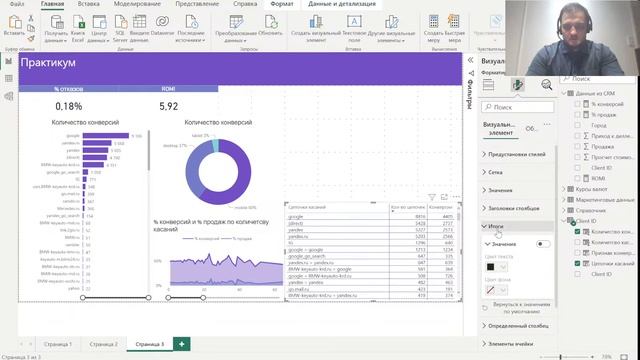This screenshot has height=360, width=640.
Task: Check the Продажа field checkbox
Action: [577, 146]
